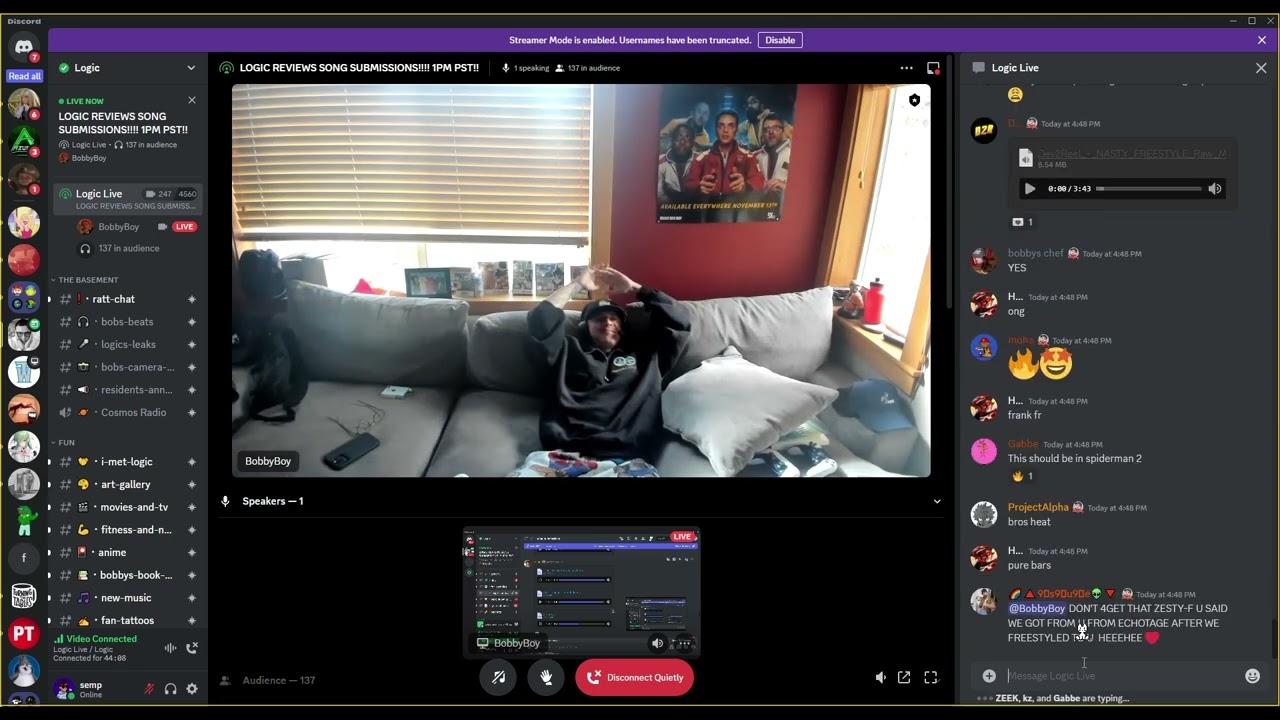Toggle deafen headphones in user panel
The image size is (1280, 720).
coord(171,689)
